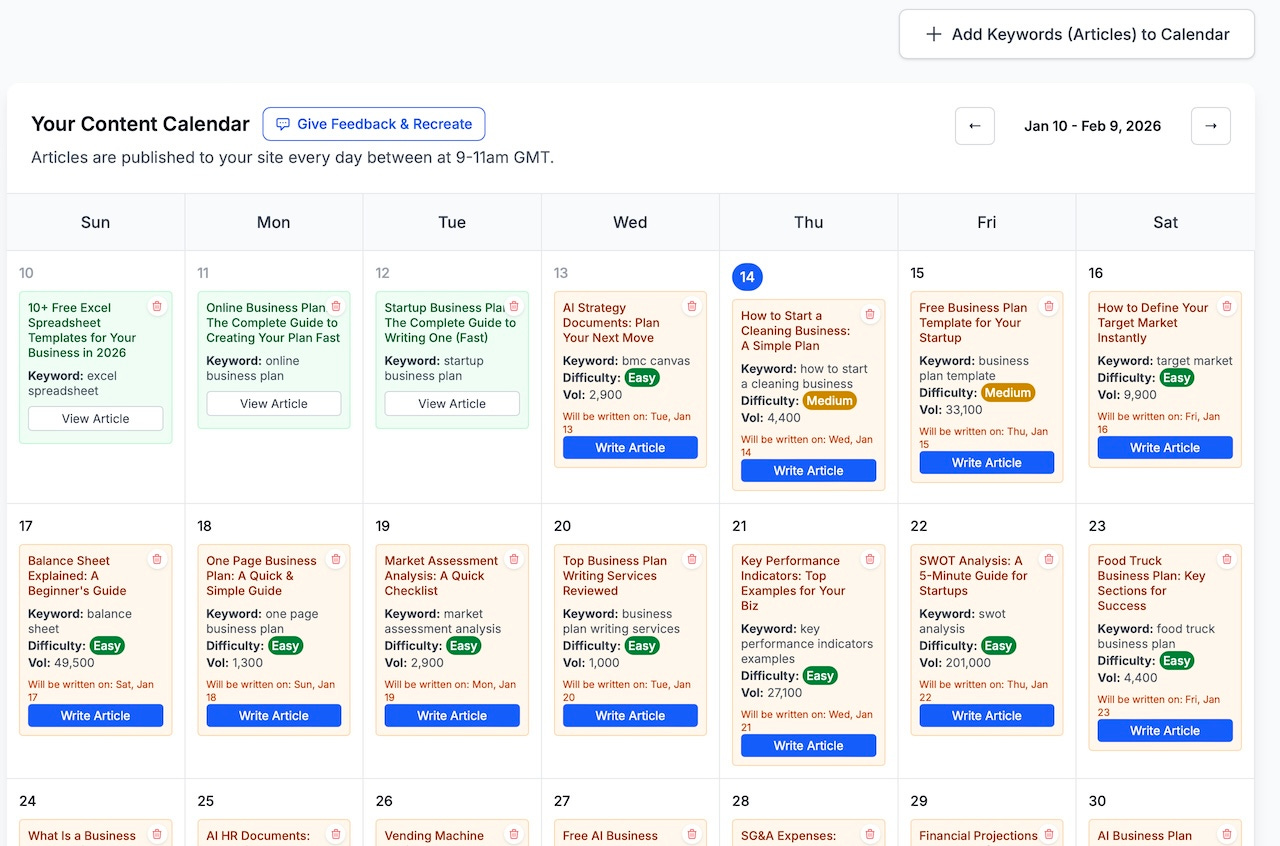The image size is (1280, 846).
Task: Write Article for business plan template keyword
Action: click(x=987, y=463)
